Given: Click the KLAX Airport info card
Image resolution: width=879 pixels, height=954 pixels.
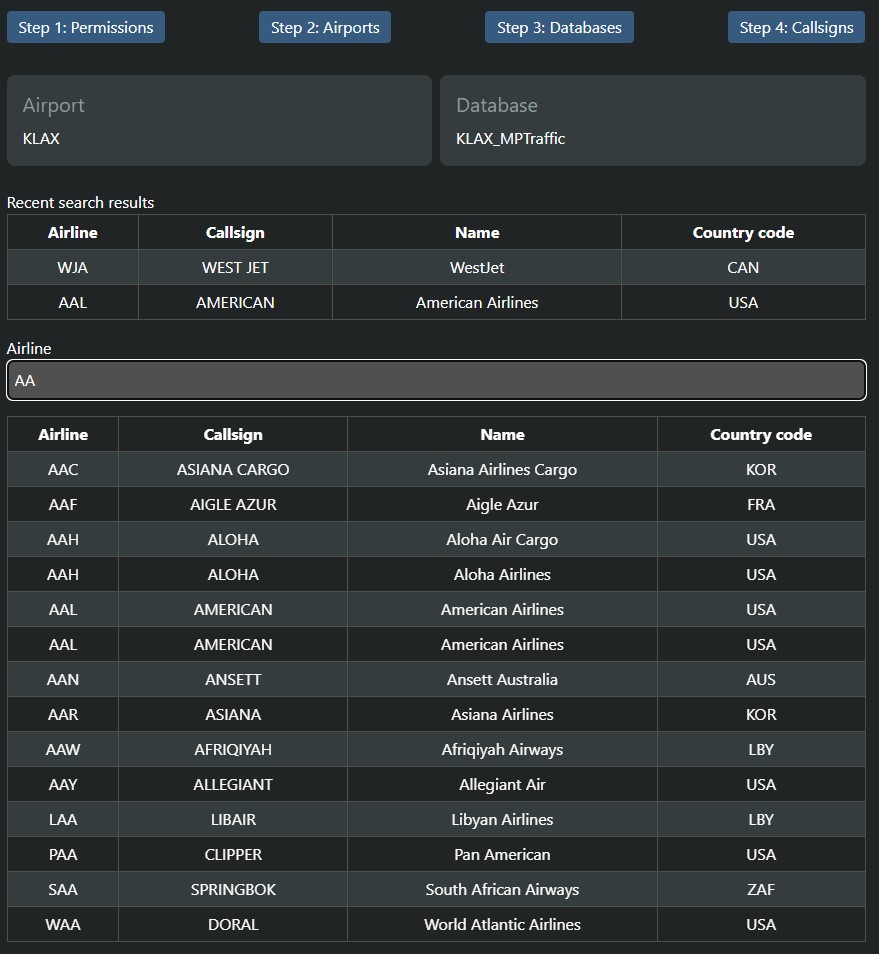Looking at the screenshot, I should pos(219,120).
